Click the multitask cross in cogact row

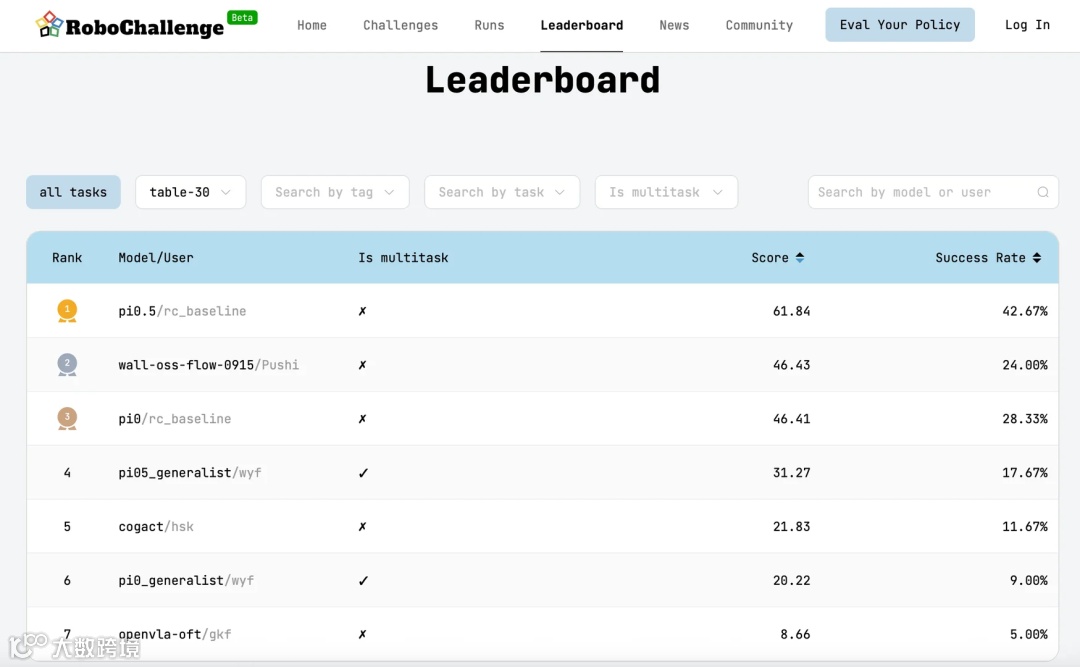coord(362,526)
